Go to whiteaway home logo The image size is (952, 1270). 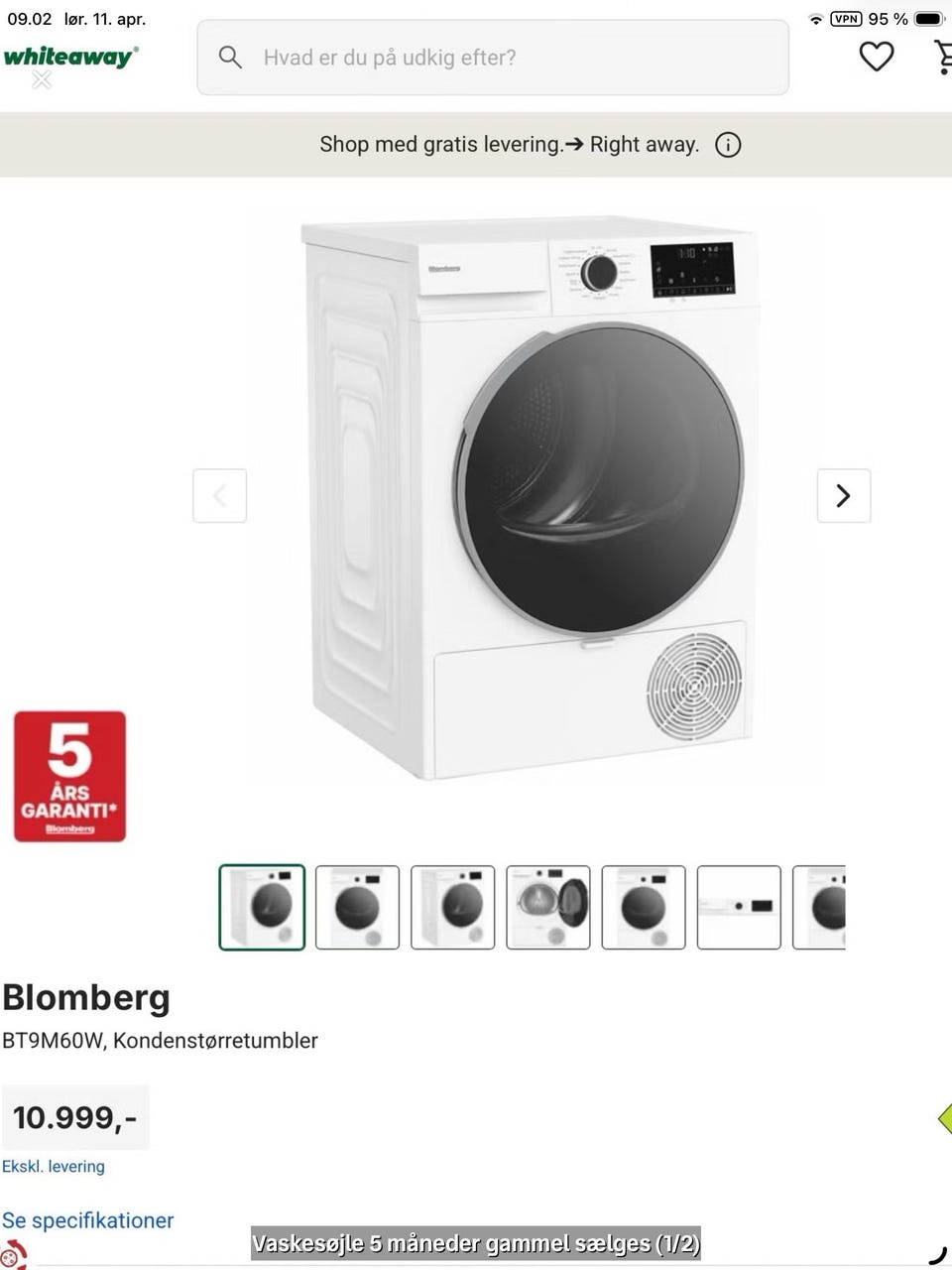pyautogui.click(x=70, y=57)
